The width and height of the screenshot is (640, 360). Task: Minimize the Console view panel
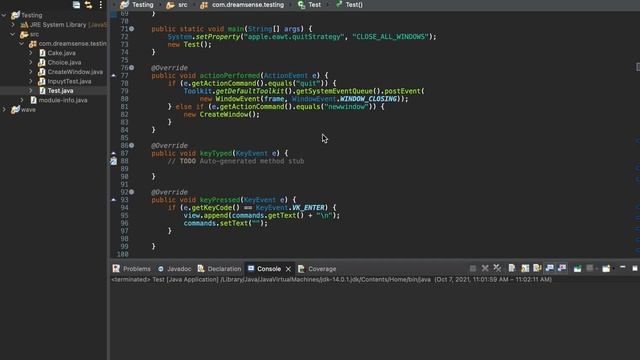click(x=622, y=267)
